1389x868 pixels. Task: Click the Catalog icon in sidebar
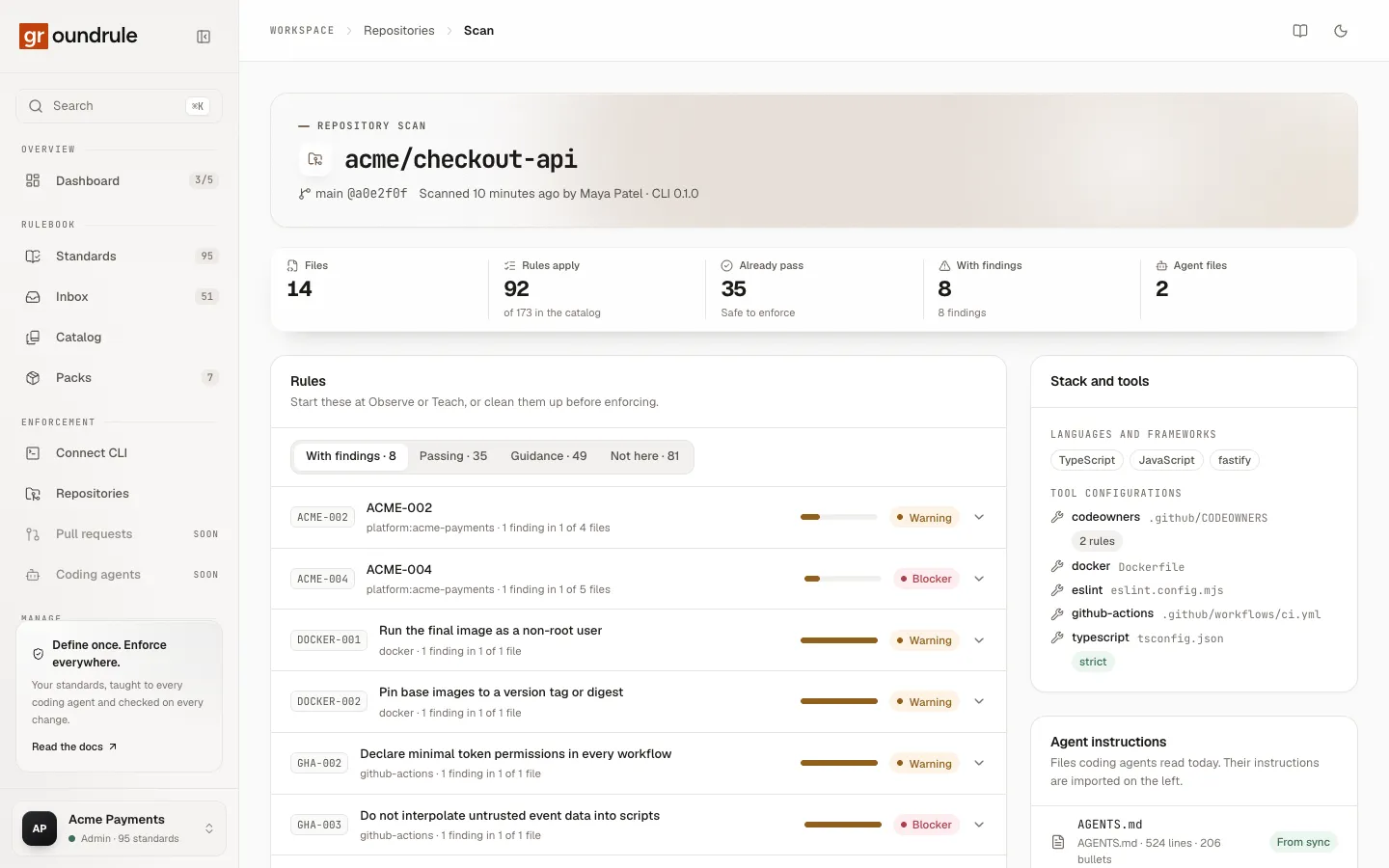33,338
